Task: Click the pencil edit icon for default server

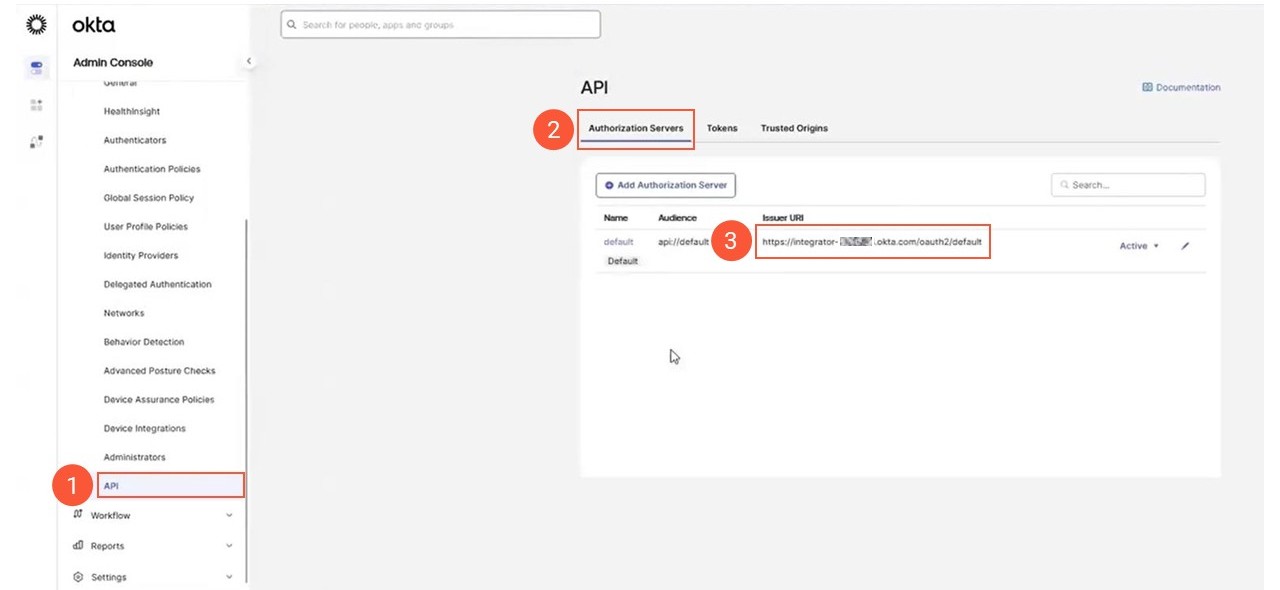Action: tap(1185, 246)
